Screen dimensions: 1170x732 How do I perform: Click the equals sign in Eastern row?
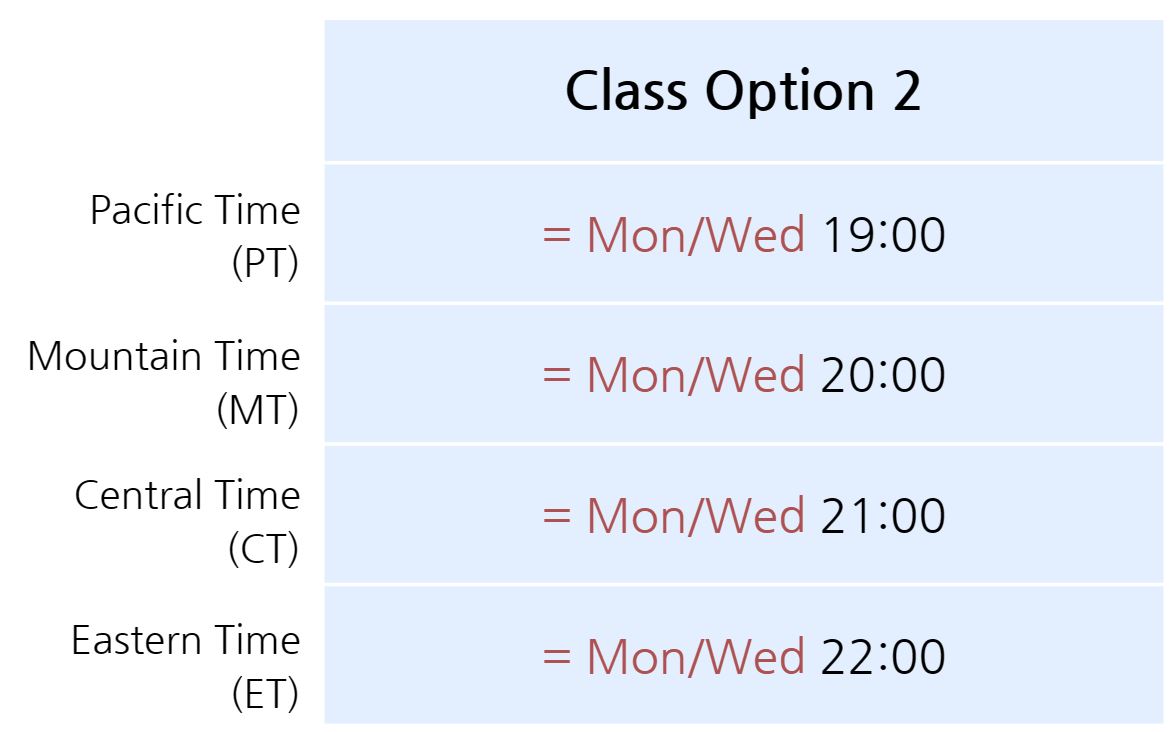tap(557, 657)
